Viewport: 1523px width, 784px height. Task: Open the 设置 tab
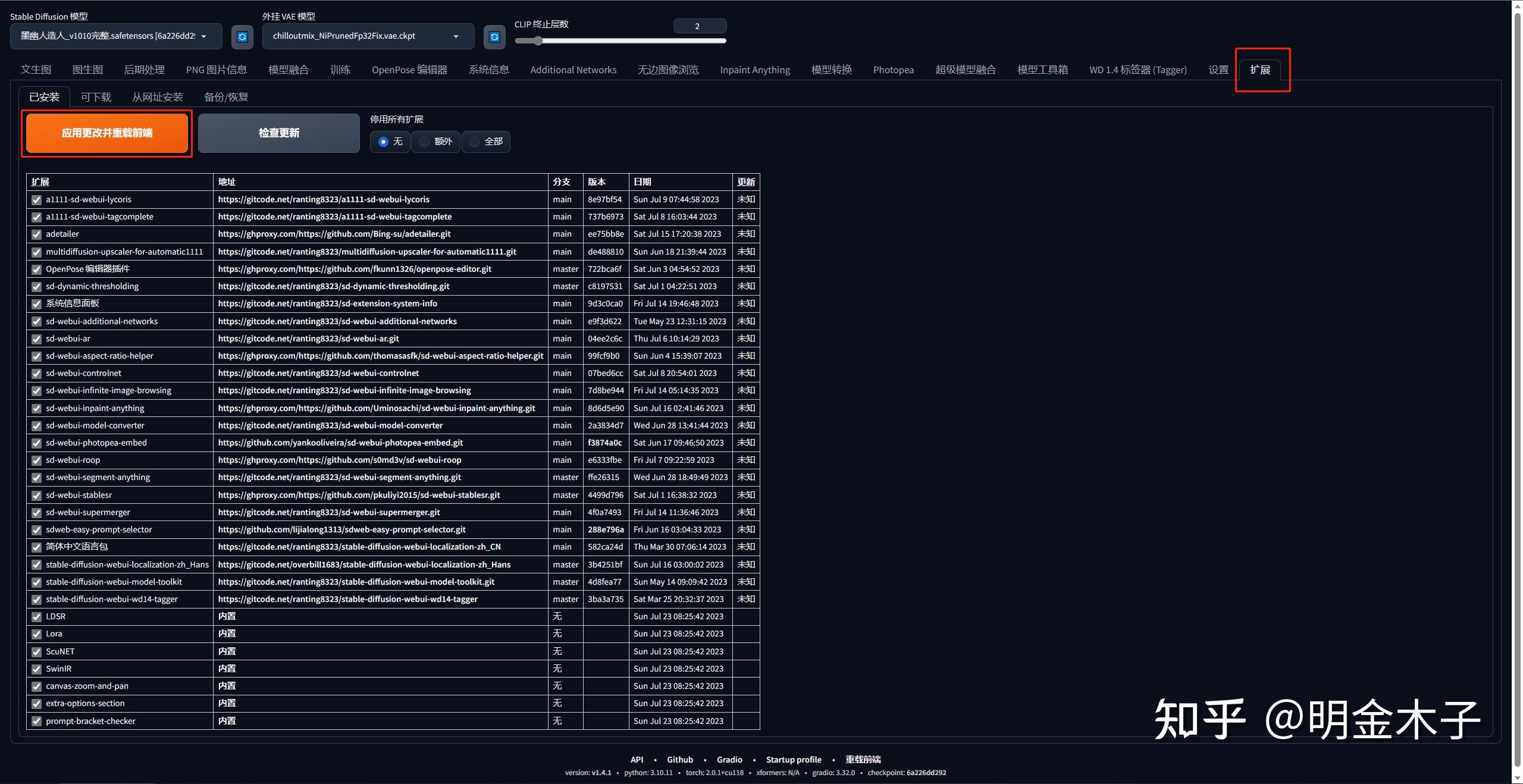1218,70
